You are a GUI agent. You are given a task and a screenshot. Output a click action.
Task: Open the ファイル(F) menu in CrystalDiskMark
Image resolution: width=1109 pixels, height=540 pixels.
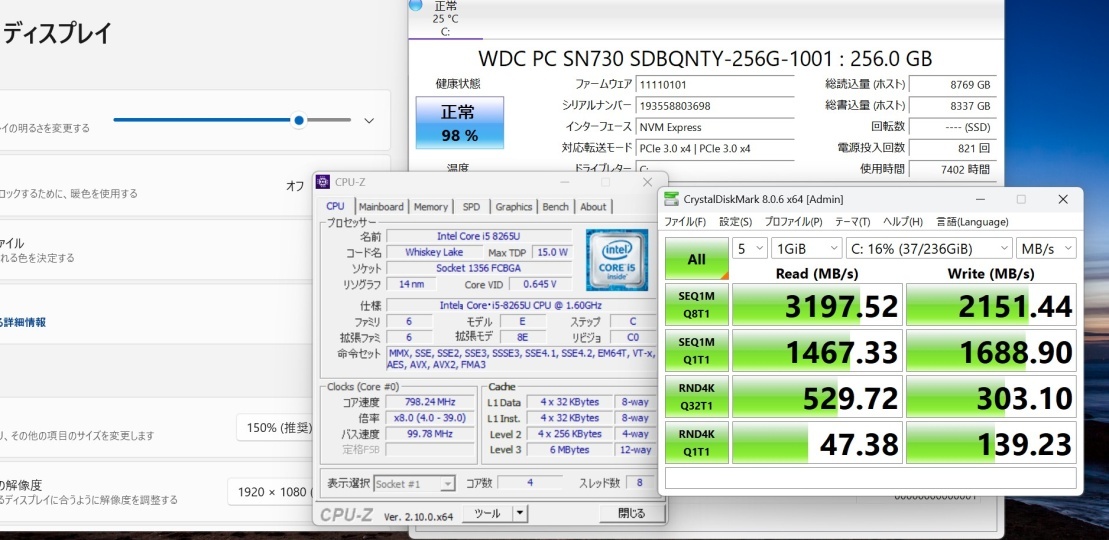685,222
